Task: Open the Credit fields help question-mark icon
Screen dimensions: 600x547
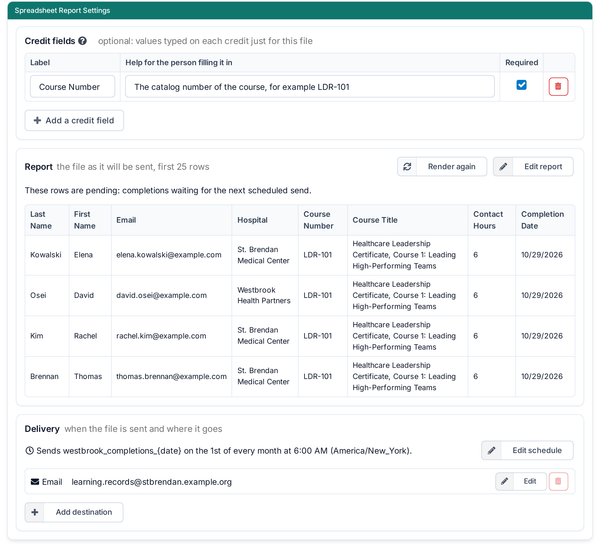Action: click(82, 41)
